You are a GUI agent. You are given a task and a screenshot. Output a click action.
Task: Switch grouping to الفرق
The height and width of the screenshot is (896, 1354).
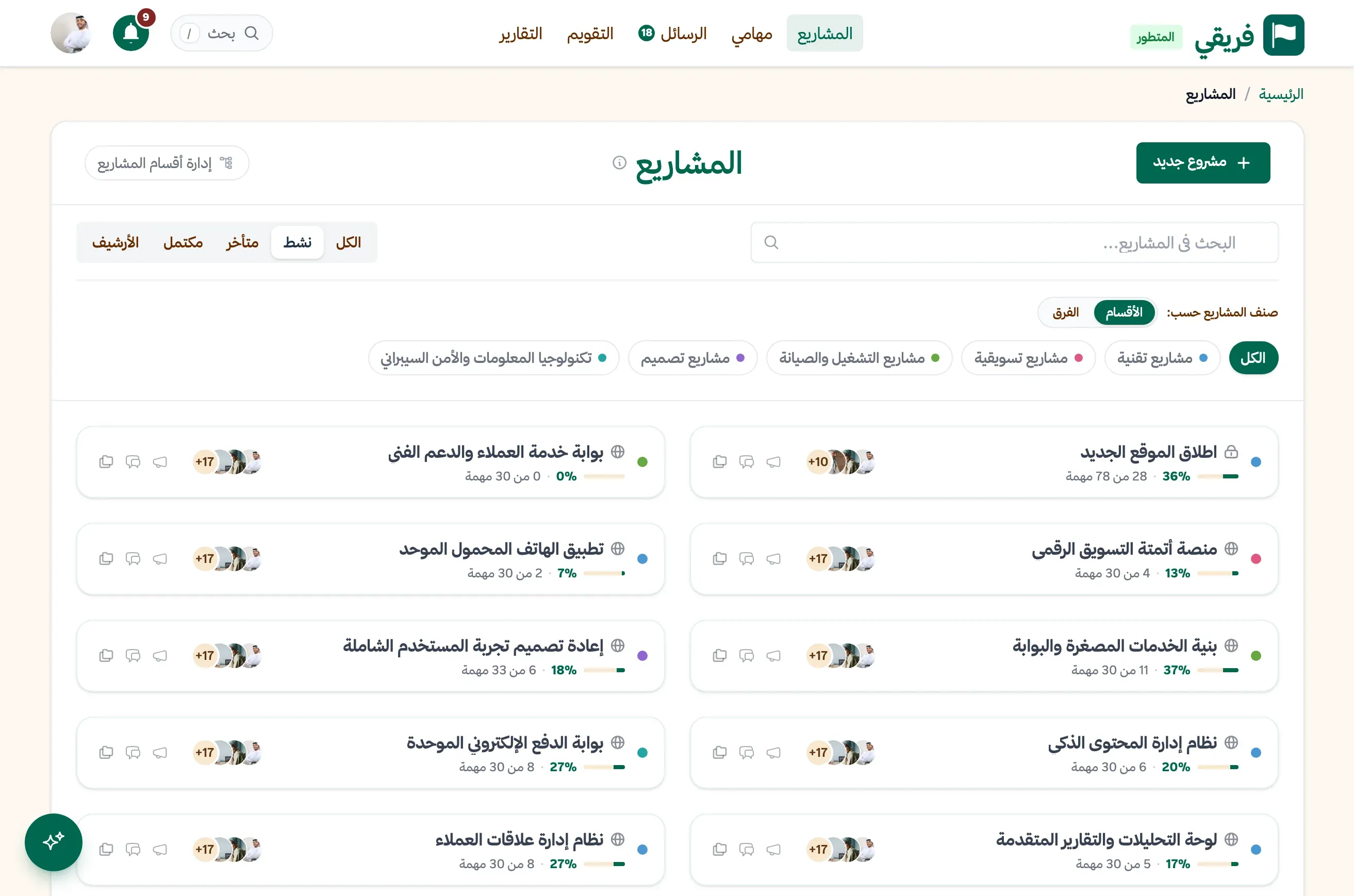pyautogui.click(x=1065, y=312)
